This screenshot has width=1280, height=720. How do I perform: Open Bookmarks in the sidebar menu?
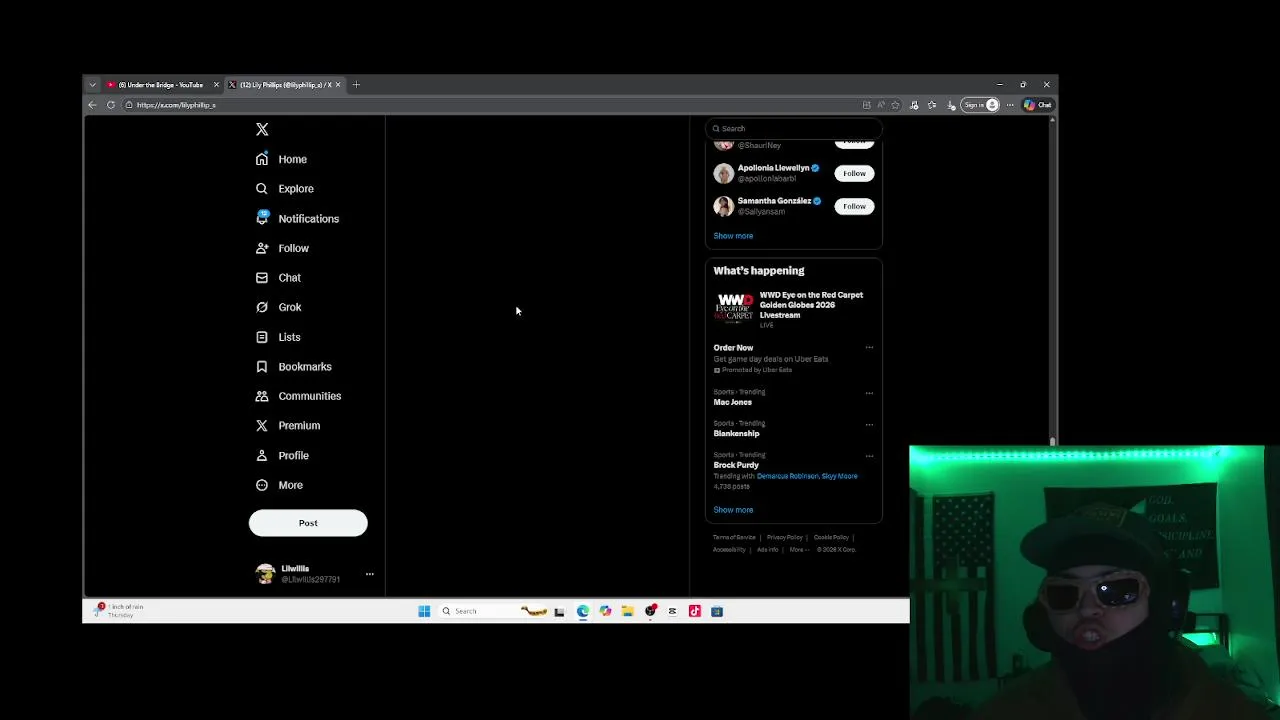pyautogui.click(x=305, y=366)
